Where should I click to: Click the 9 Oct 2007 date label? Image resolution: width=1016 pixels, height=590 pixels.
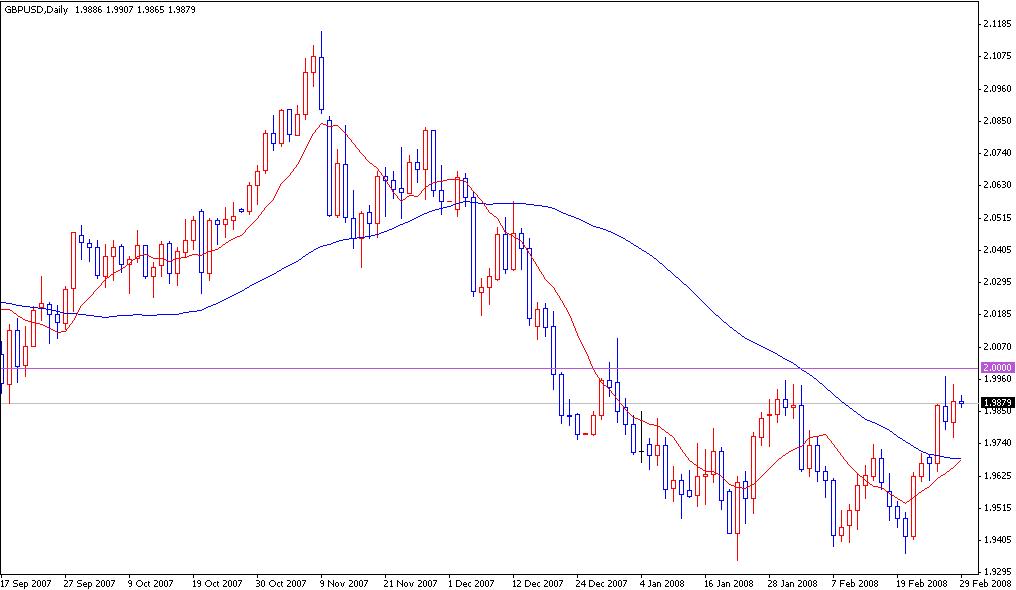point(151,584)
